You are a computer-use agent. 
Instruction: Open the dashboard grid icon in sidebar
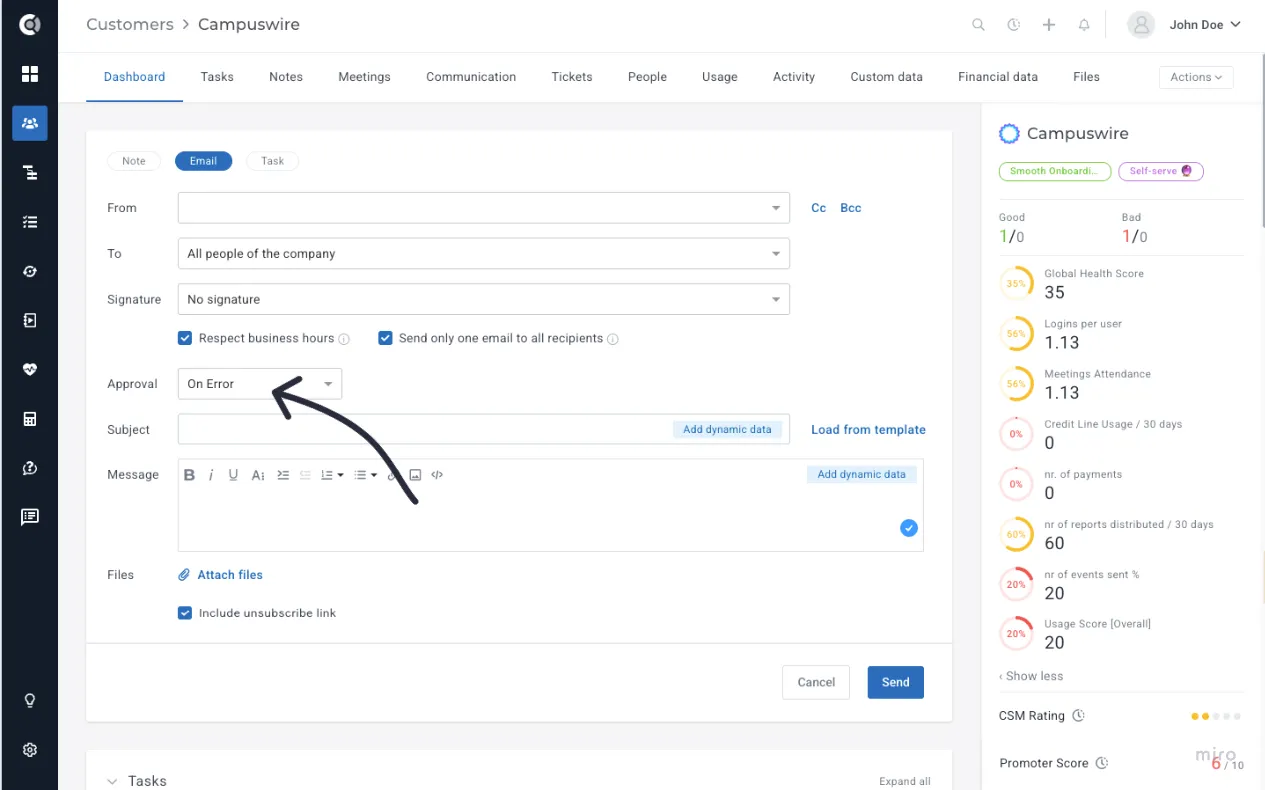point(30,74)
